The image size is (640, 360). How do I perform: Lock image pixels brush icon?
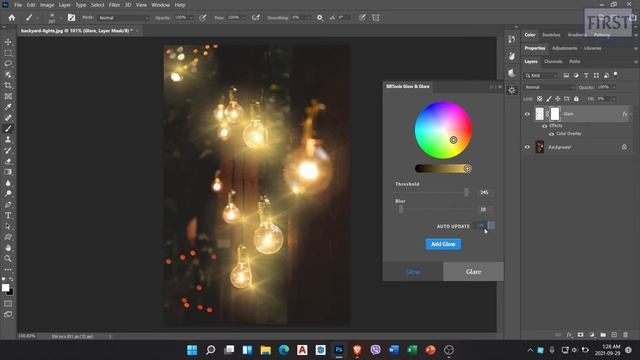[549, 99]
